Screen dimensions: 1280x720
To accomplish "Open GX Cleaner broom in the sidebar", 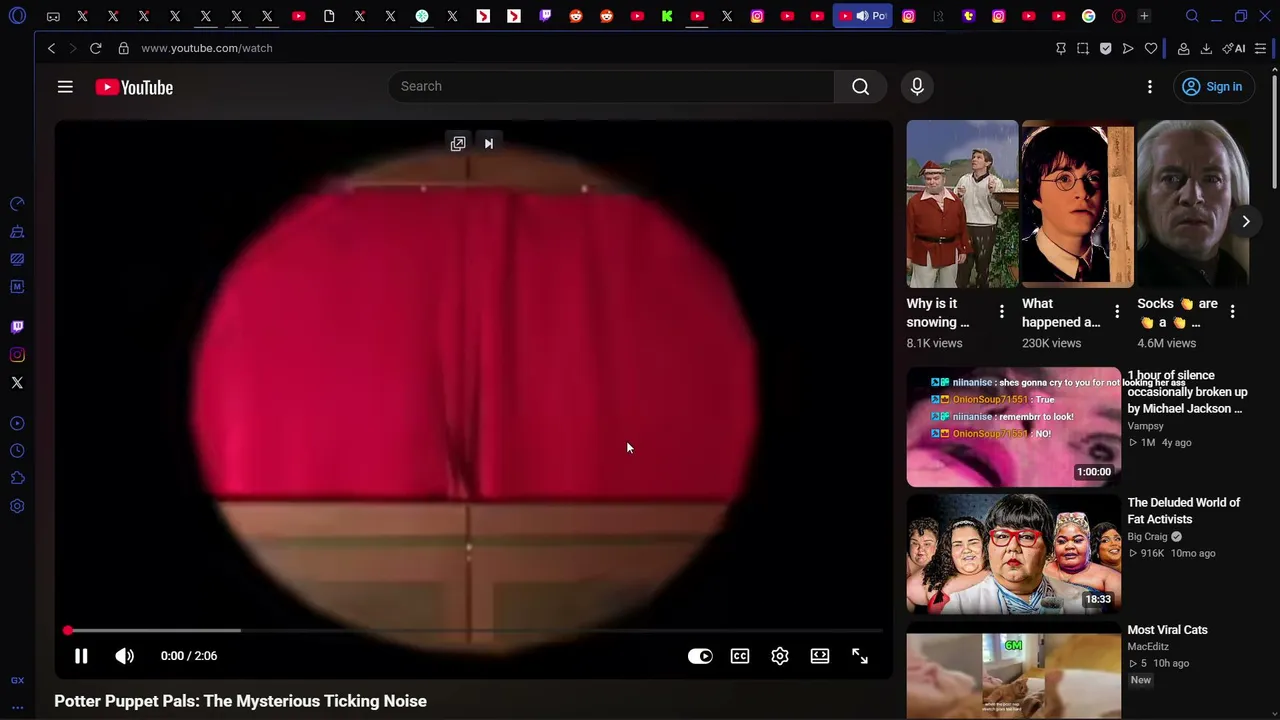I will click(x=17, y=232).
